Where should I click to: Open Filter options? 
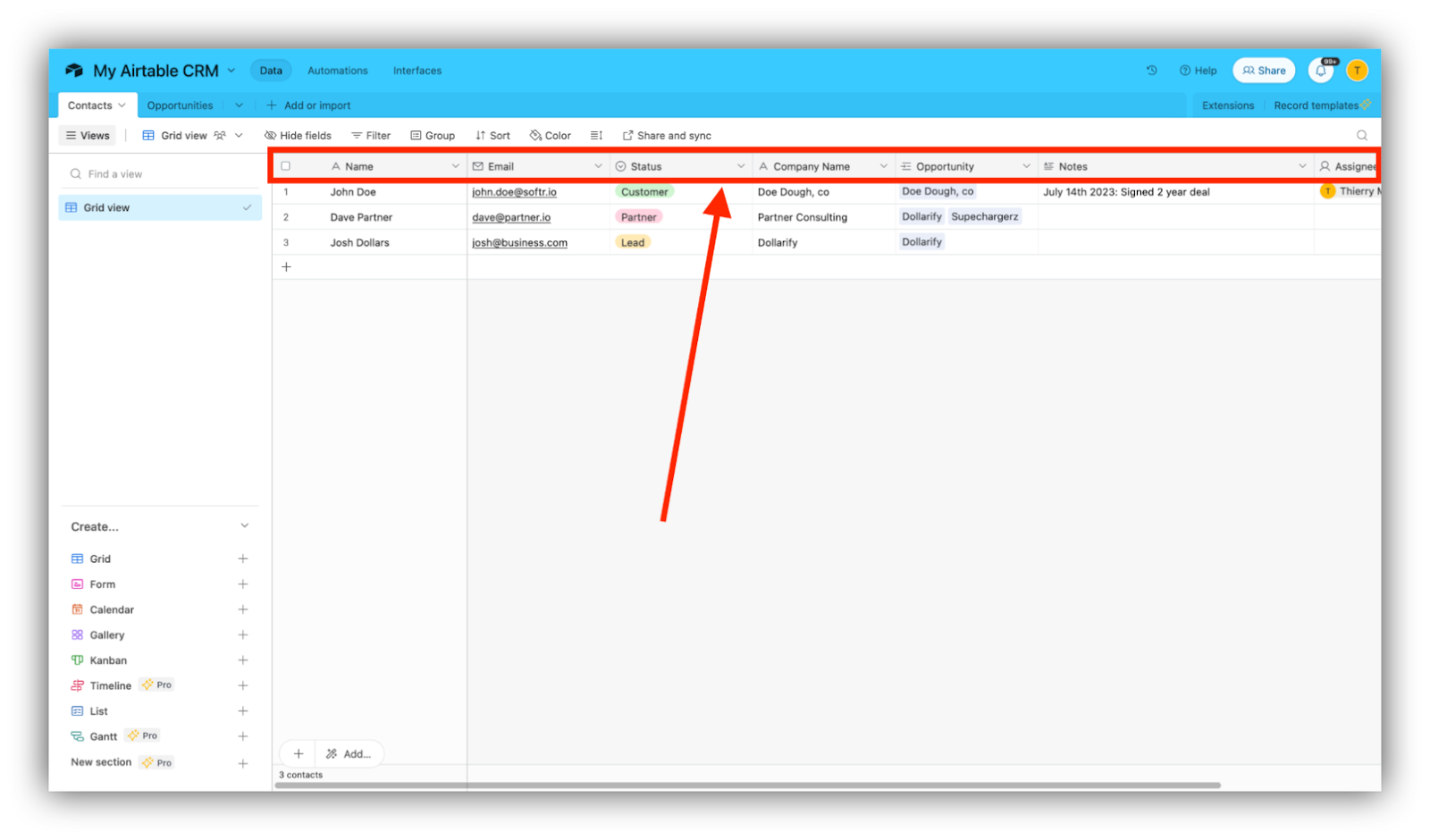(x=371, y=136)
